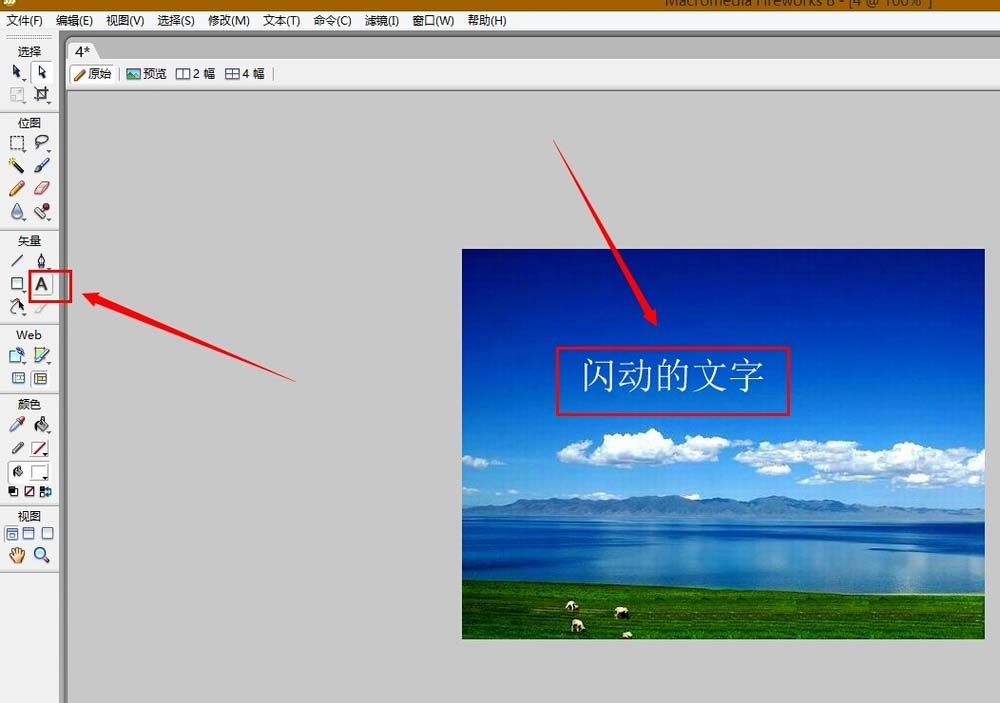Show slices and hotspots
This screenshot has height=703, width=1000.
pyautogui.click(x=40, y=378)
